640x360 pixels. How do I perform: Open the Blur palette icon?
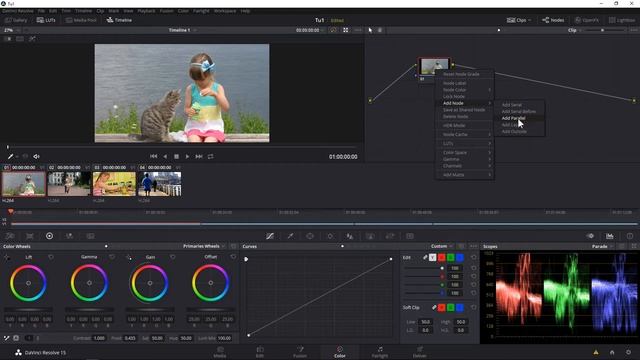tap(349, 236)
